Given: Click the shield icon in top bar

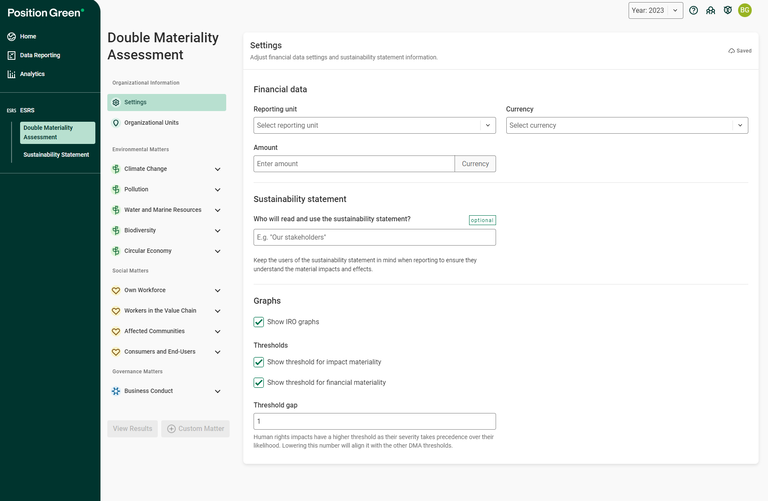Looking at the screenshot, I should coord(728,10).
